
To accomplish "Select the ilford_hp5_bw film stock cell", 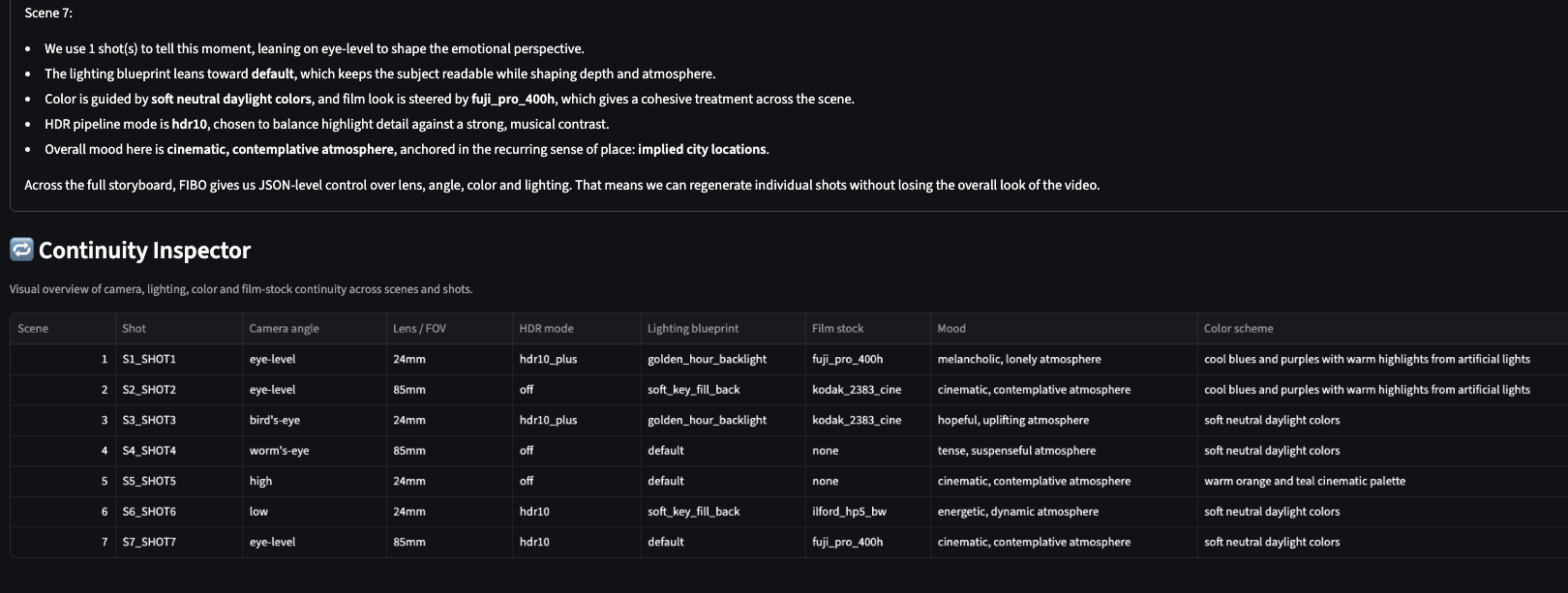I will (x=849, y=512).
